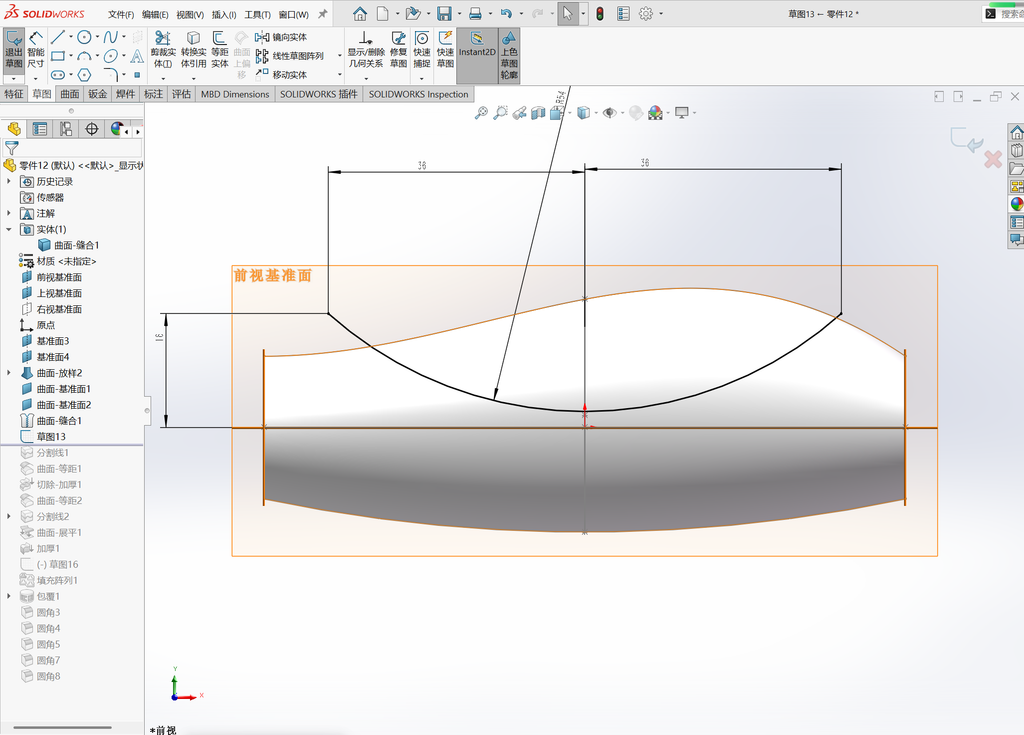The image size is (1024, 735).
Task: Toggle 上色草图轮廓 shaded sketch contours
Action: tap(509, 56)
